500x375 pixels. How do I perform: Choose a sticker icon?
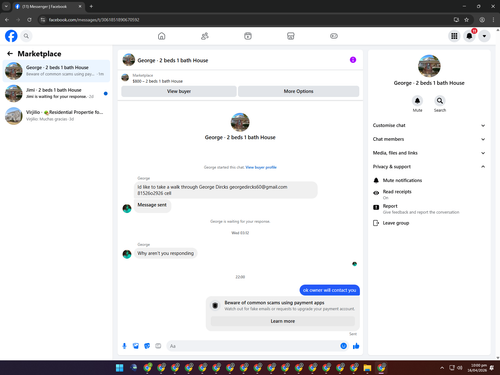pos(147,346)
